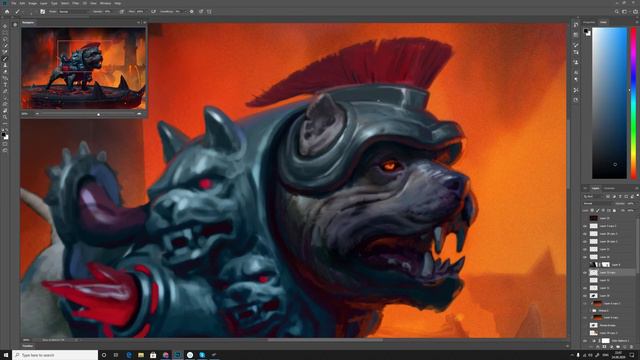The image size is (640, 360).
Task: Toggle layer filtering switch in Layers panel
Action: click(x=638, y=196)
